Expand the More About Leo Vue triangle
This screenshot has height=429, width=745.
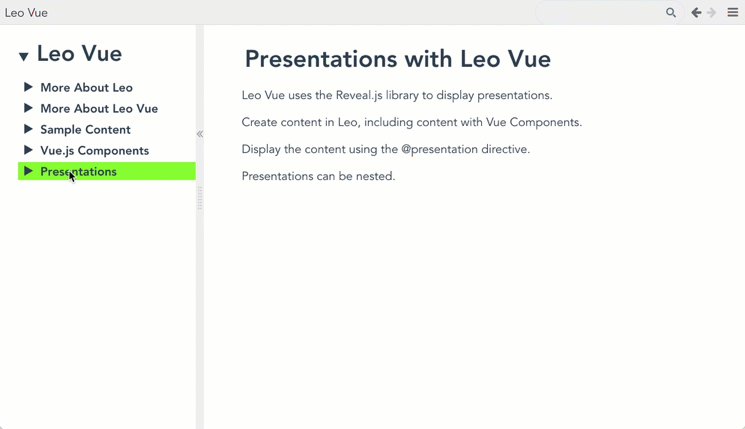pos(29,108)
